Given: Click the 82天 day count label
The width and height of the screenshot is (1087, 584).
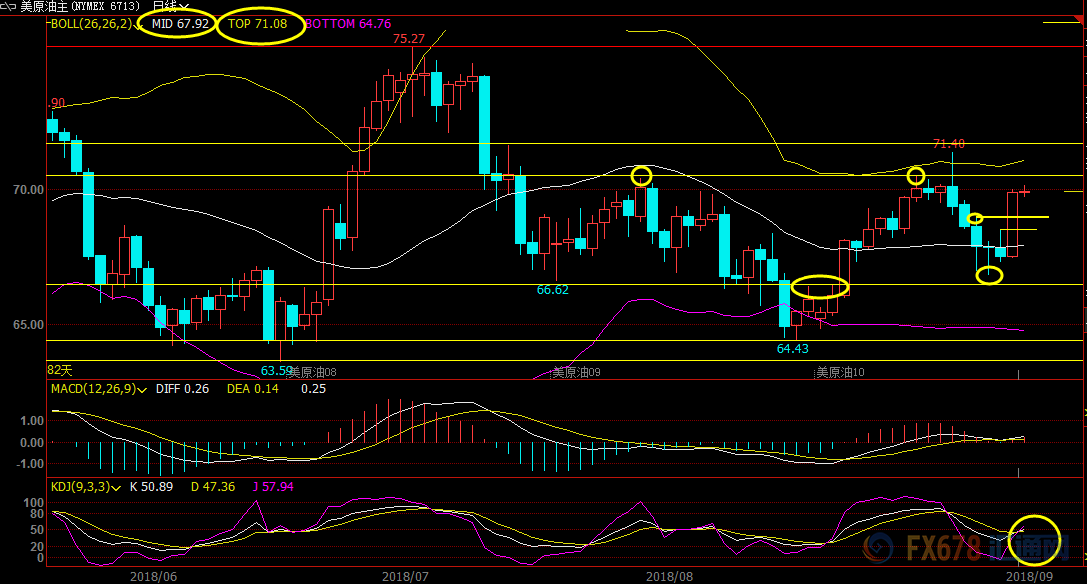Looking at the screenshot, I should coord(61,370).
